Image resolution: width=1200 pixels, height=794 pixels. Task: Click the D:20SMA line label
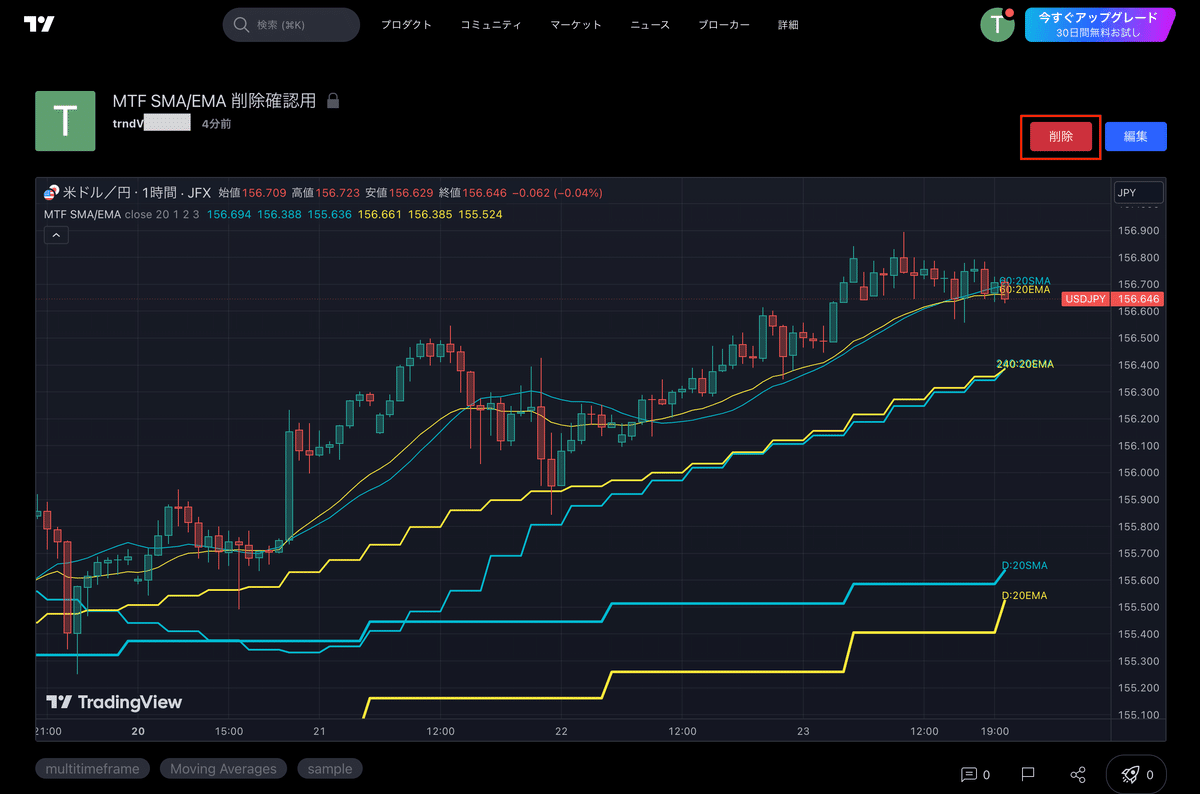click(1025, 566)
